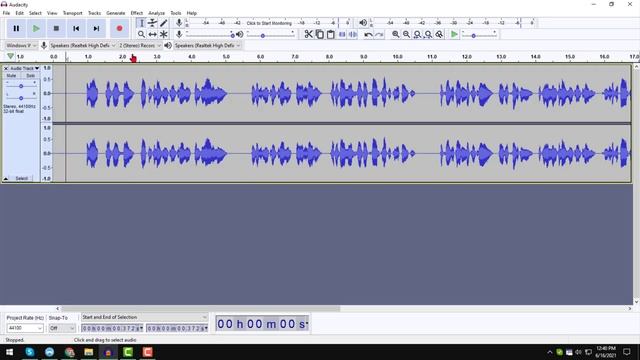
Task: Click the Silence audio selection icon
Action: (x=353, y=34)
